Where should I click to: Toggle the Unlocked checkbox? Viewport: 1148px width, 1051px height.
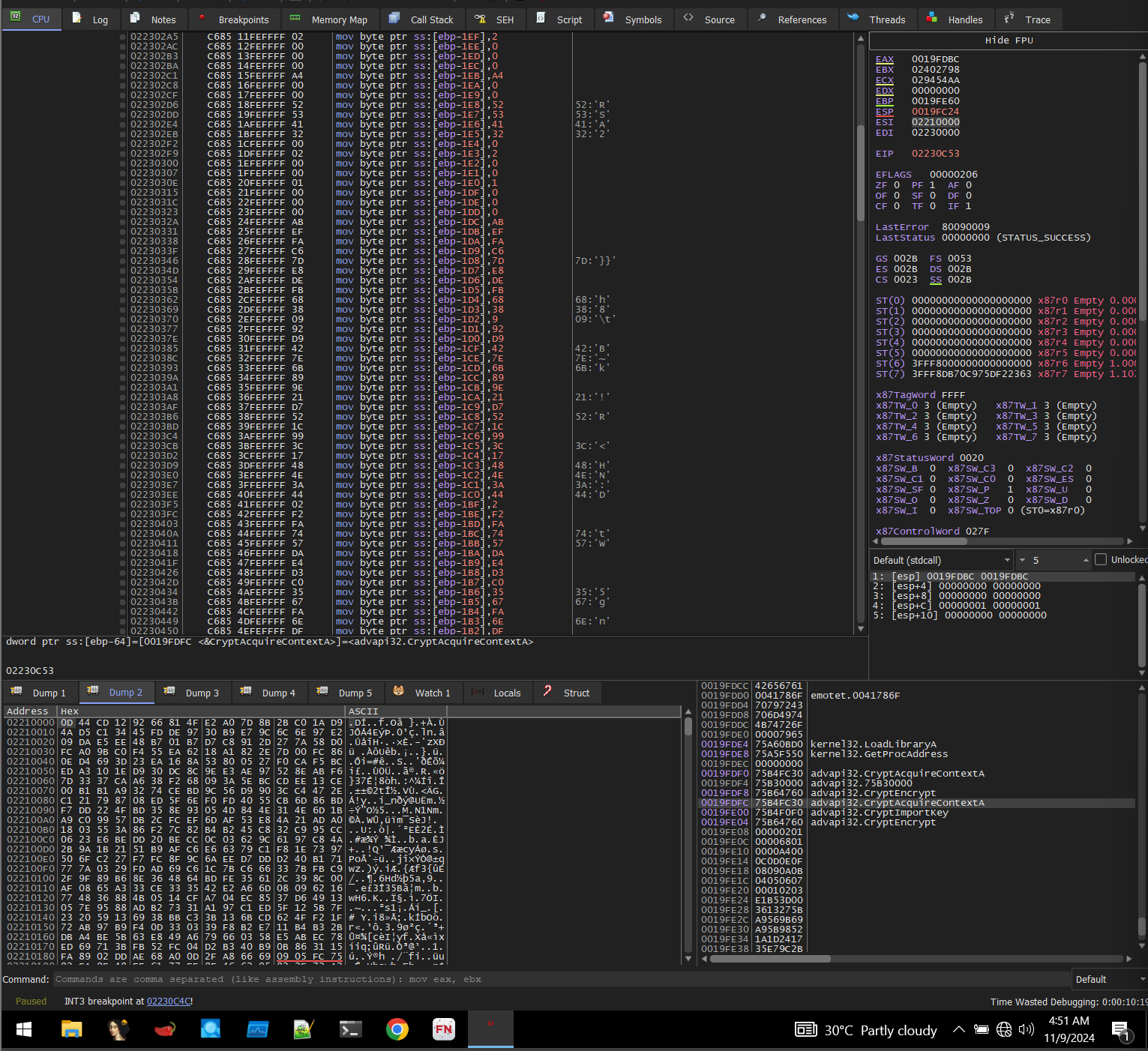coord(1101,559)
